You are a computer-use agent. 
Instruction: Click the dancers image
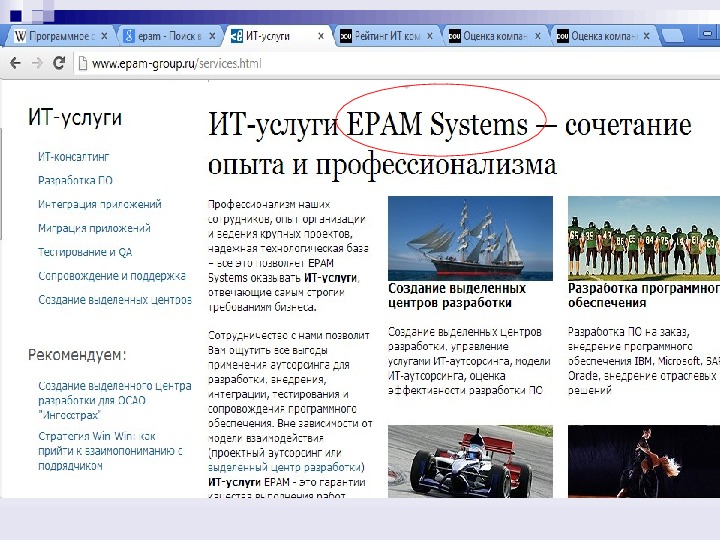644,461
